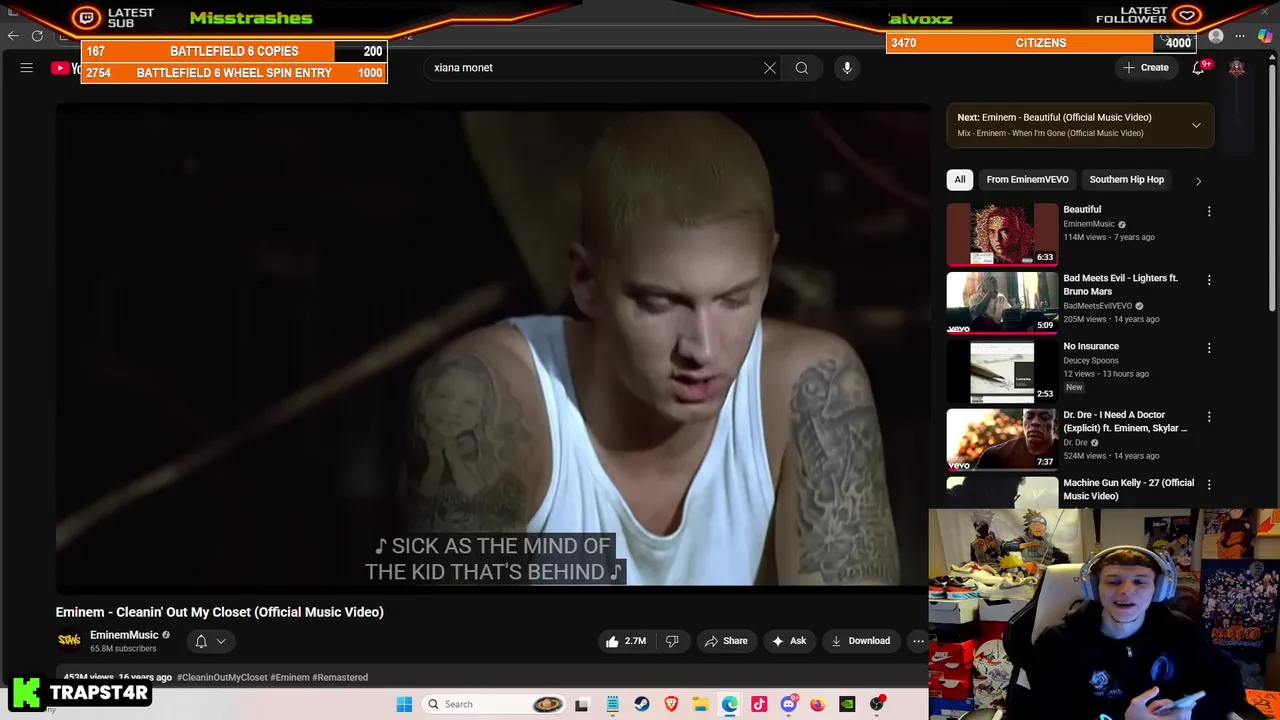1280x720 pixels.
Task: Open the No Insurance video thumbnail
Action: pos(1002,371)
